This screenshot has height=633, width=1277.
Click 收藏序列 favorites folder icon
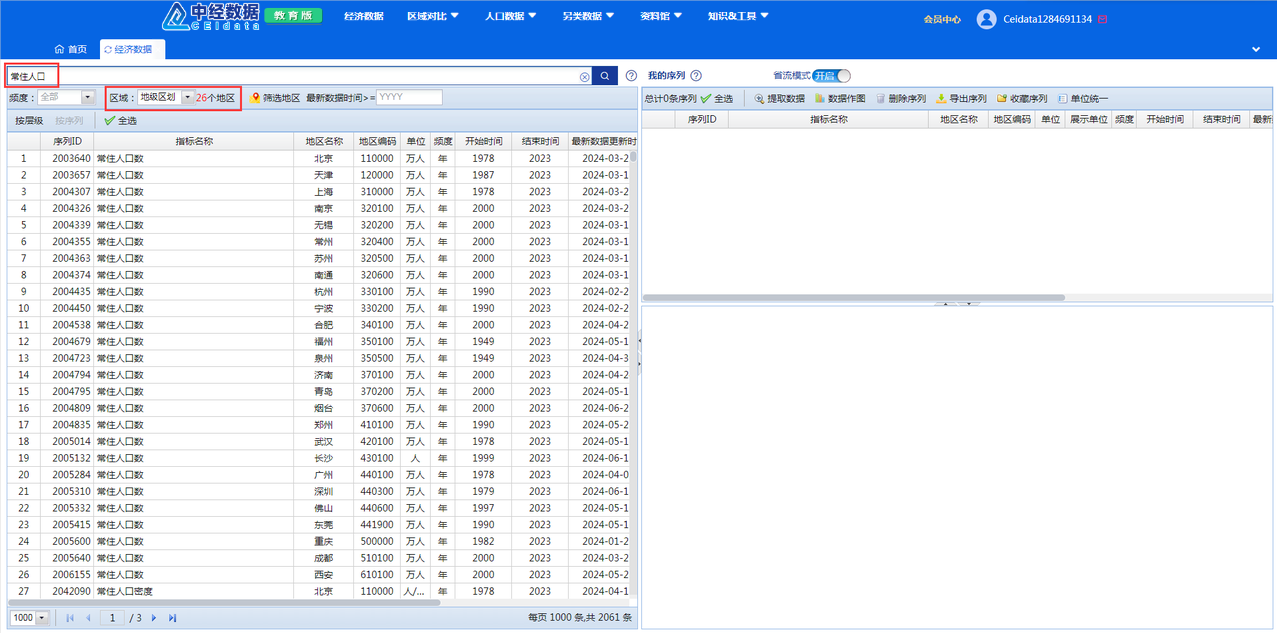pyautogui.click(x=1002, y=99)
